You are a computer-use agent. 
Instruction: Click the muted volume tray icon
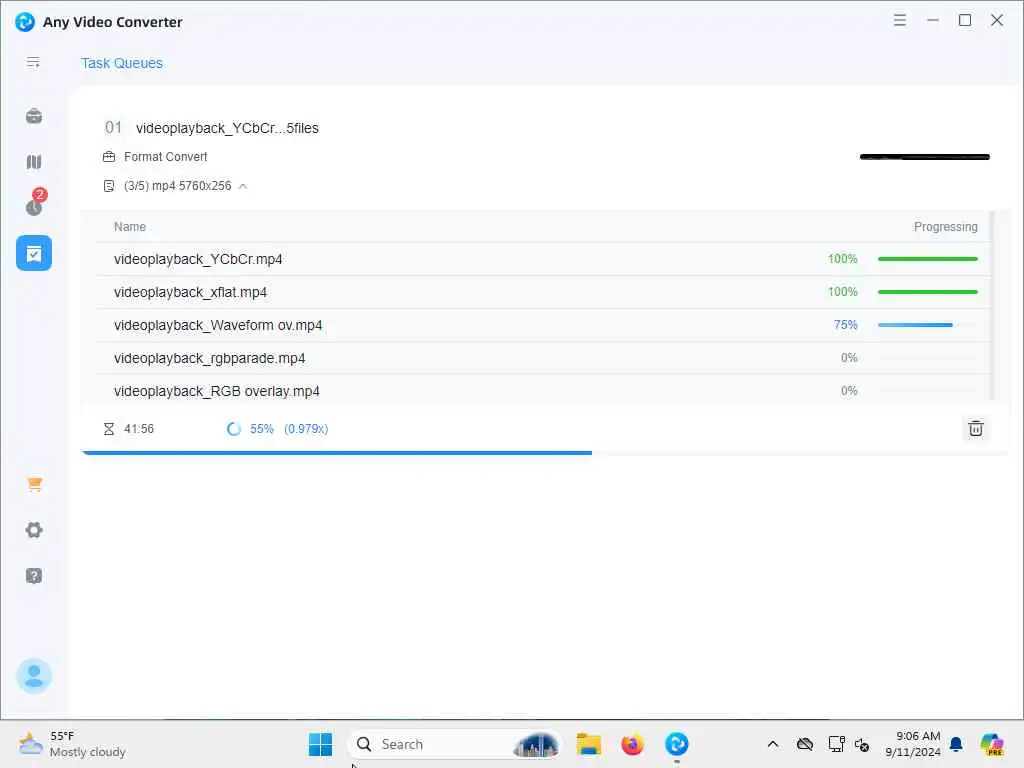861,744
